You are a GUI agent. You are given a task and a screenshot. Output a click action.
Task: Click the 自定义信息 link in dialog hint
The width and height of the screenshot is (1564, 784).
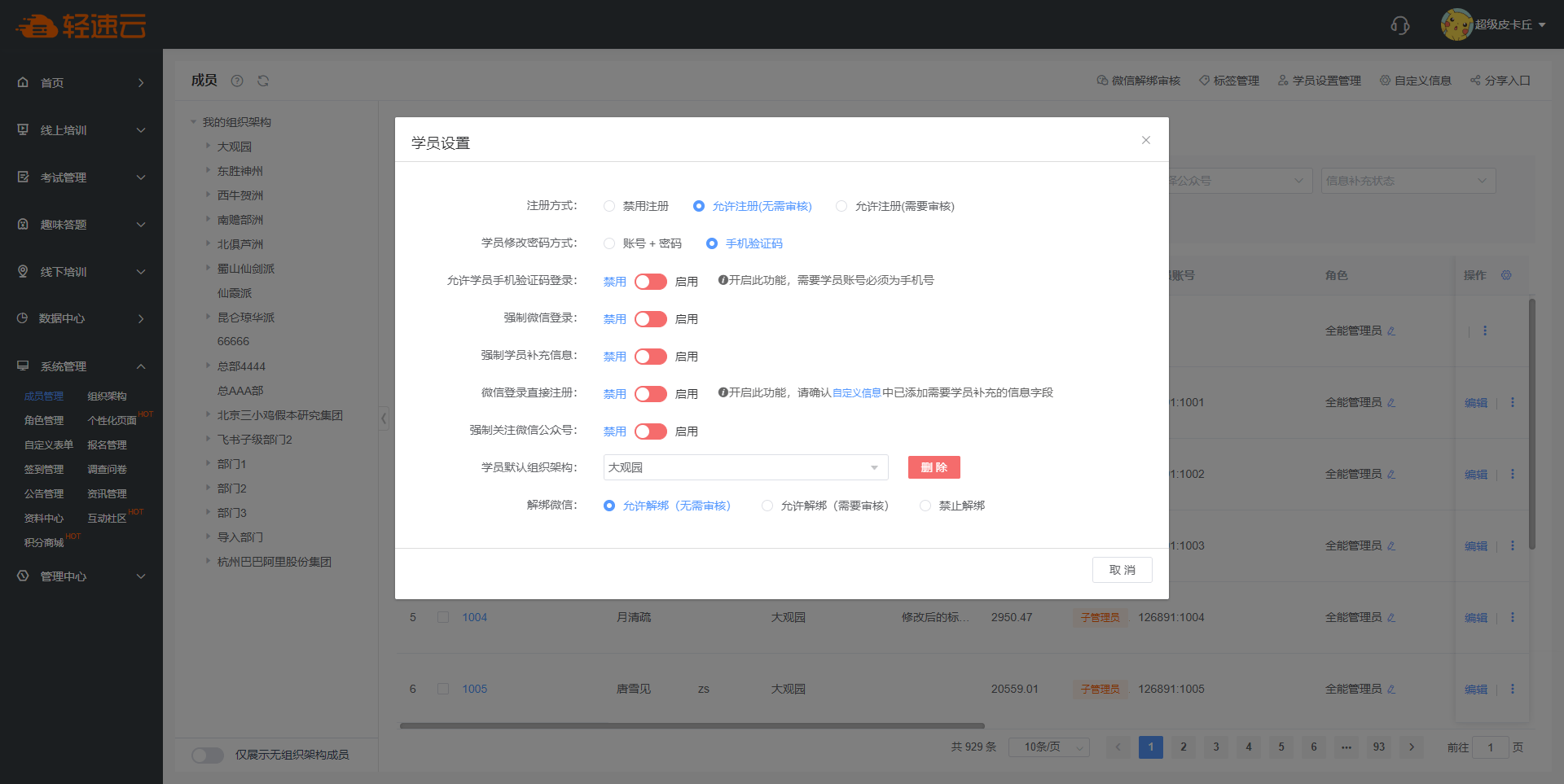tap(856, 393)
